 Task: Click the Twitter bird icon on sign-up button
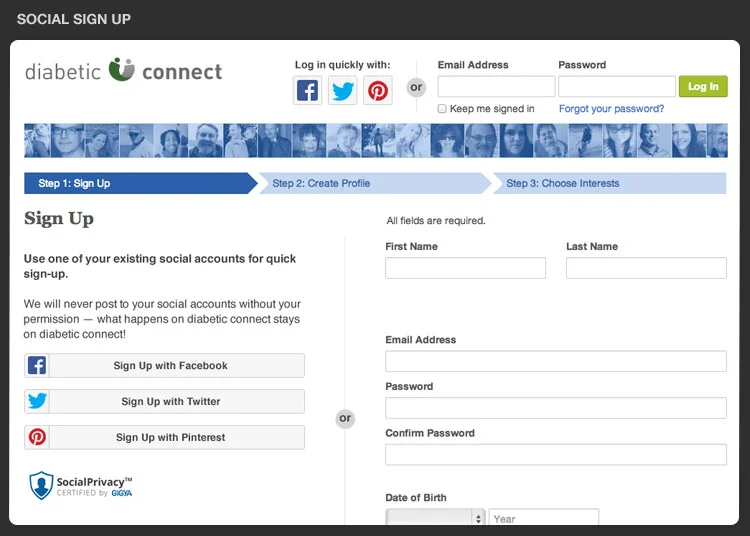tap(37, 401)
